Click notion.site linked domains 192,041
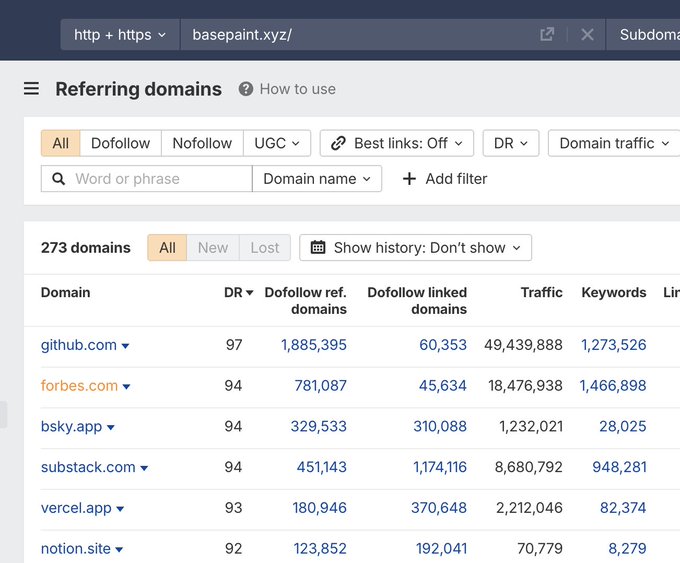This screenshot has height=563, width=680. tap(441, 549)
